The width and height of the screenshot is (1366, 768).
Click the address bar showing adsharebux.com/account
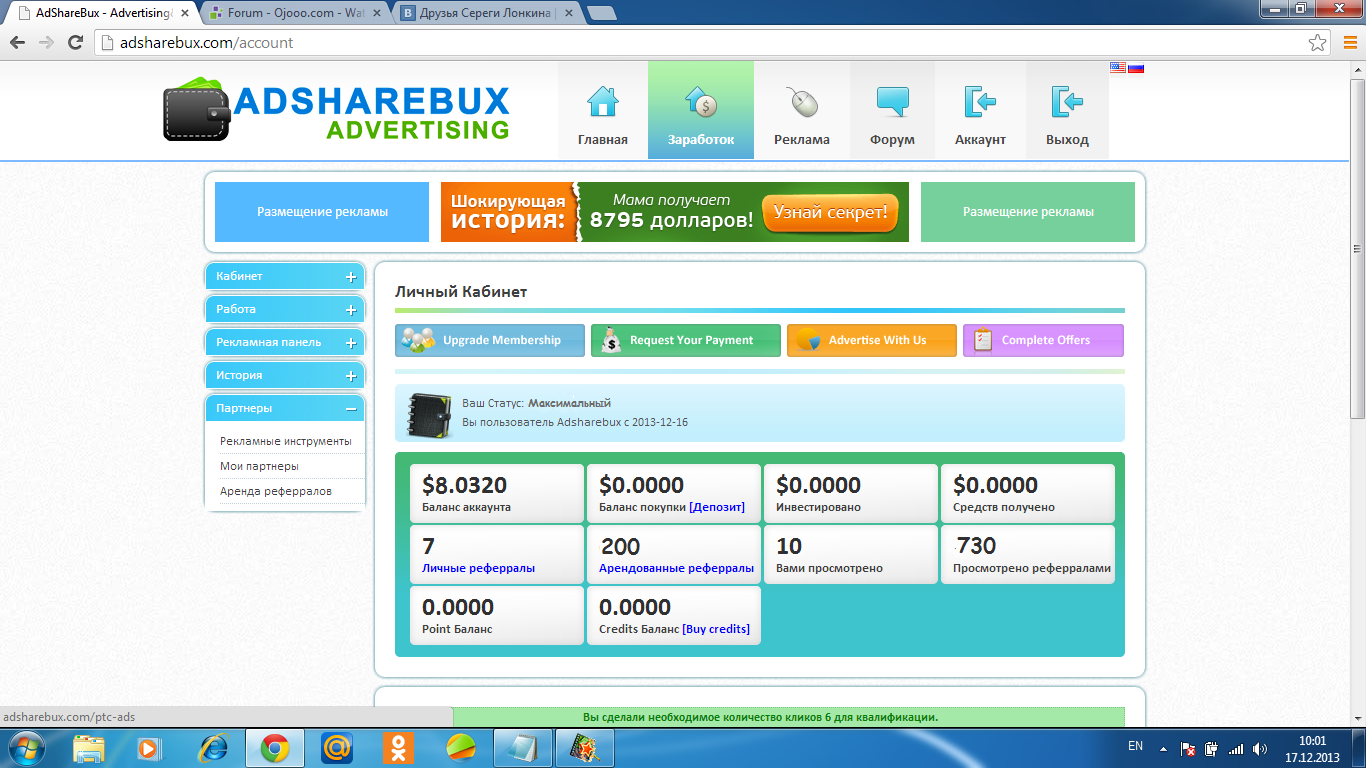[x=700, y=43]
